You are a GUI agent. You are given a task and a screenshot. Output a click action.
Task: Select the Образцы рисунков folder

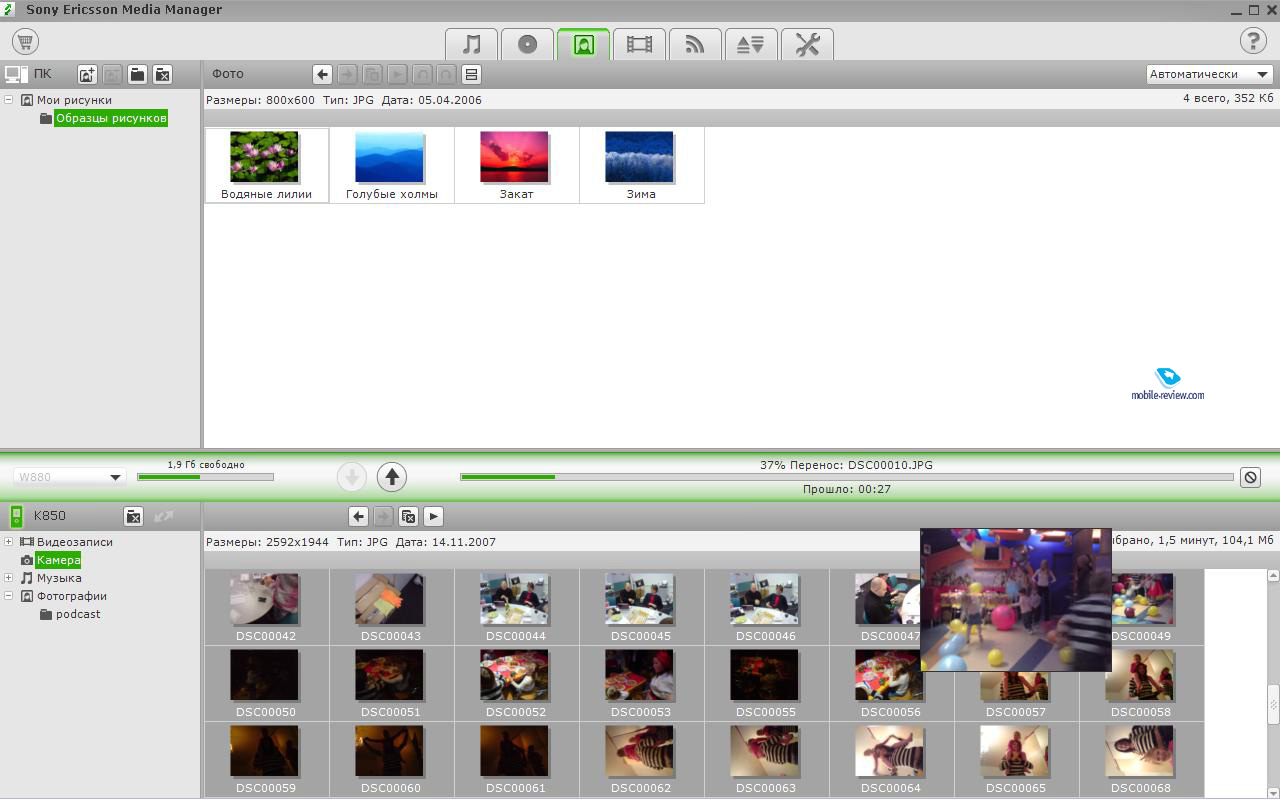[111, 118]
